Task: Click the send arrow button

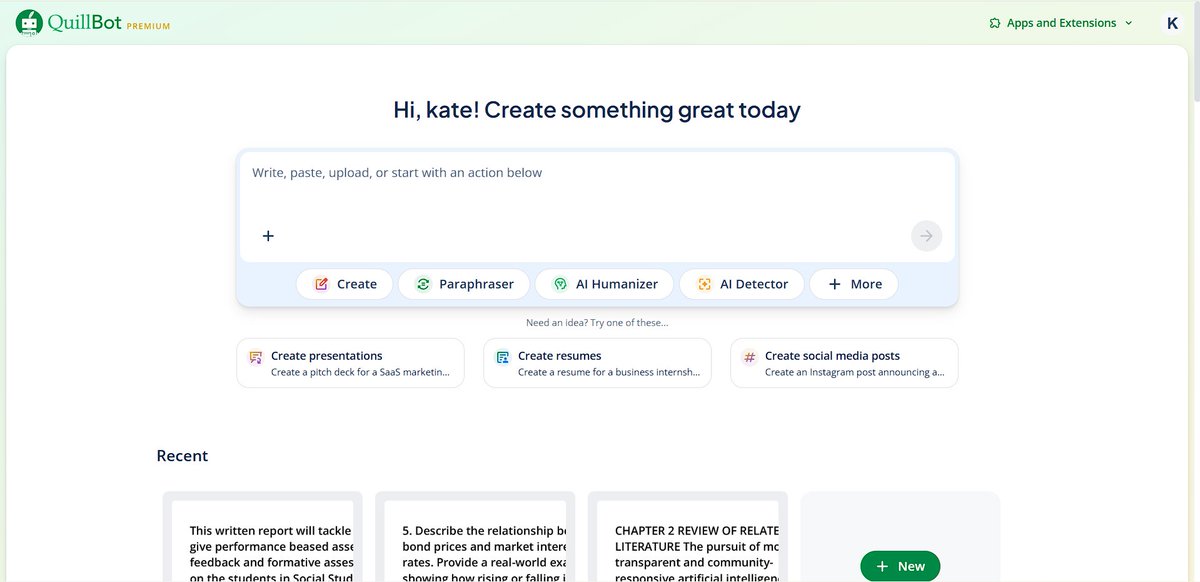Action: coord(926,236)
